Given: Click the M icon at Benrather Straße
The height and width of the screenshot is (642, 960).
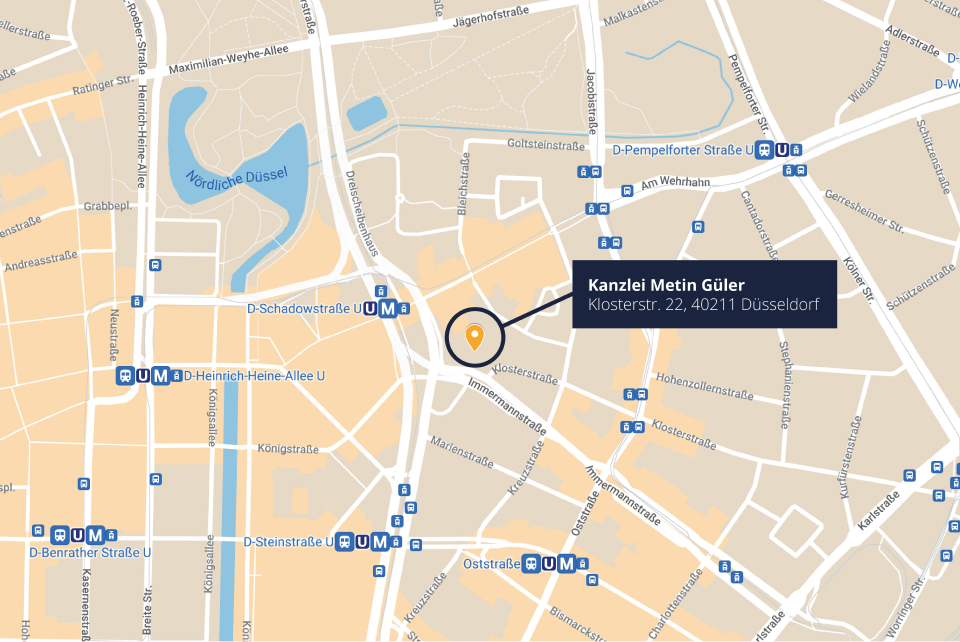Looking at the screenshot, I should (95, 536).
